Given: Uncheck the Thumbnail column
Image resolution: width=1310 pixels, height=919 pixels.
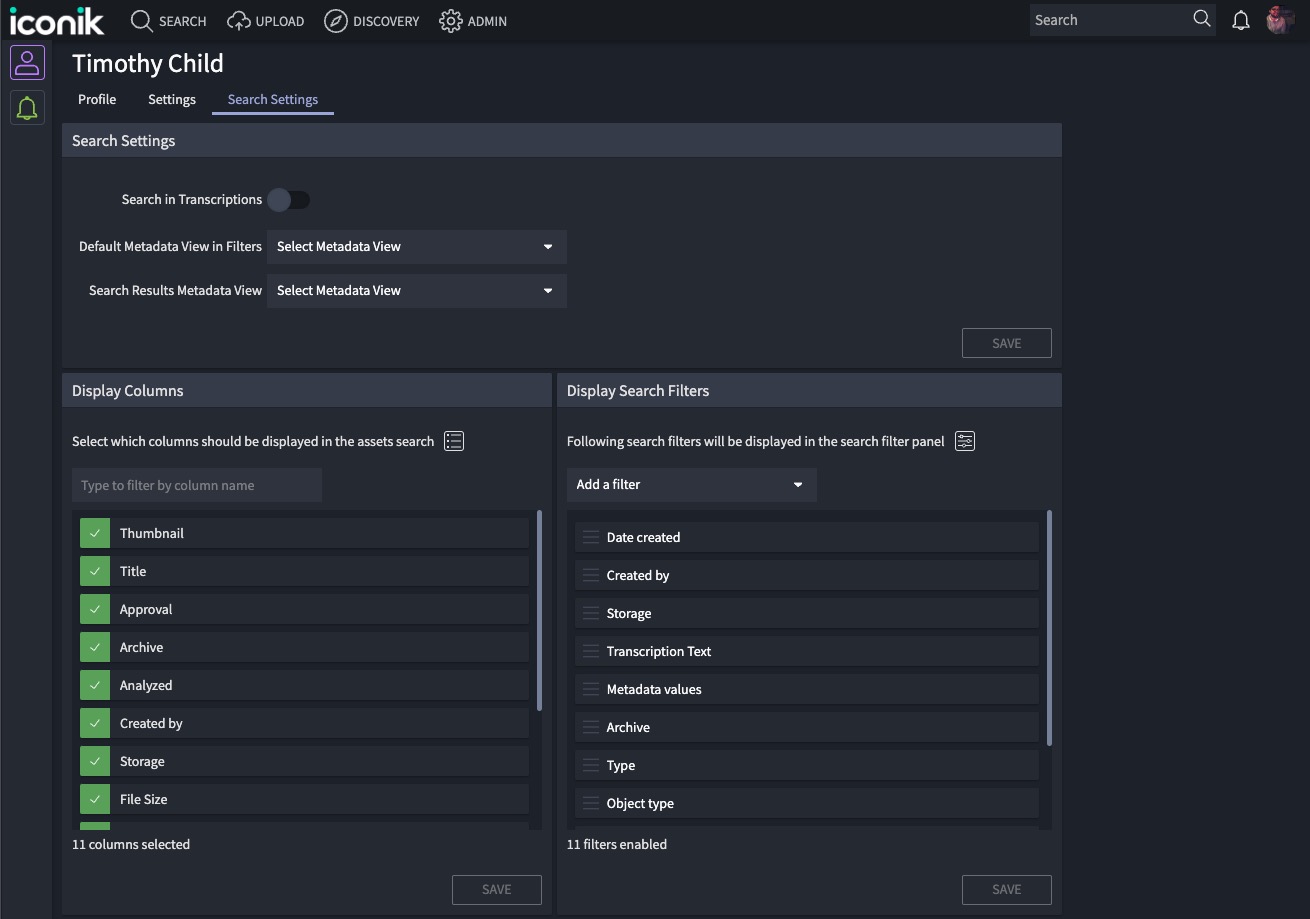Looking at the screenshot, I should pyautogui.click(x=94, y=532).
